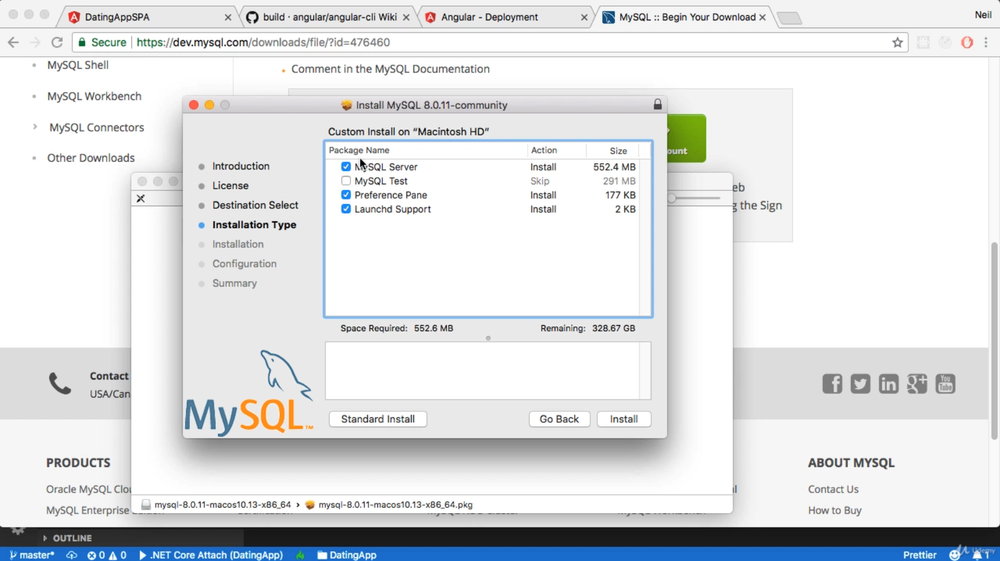Open the Twitter social icon
Screen dimensions: 1000x561
tap(860, 384)
